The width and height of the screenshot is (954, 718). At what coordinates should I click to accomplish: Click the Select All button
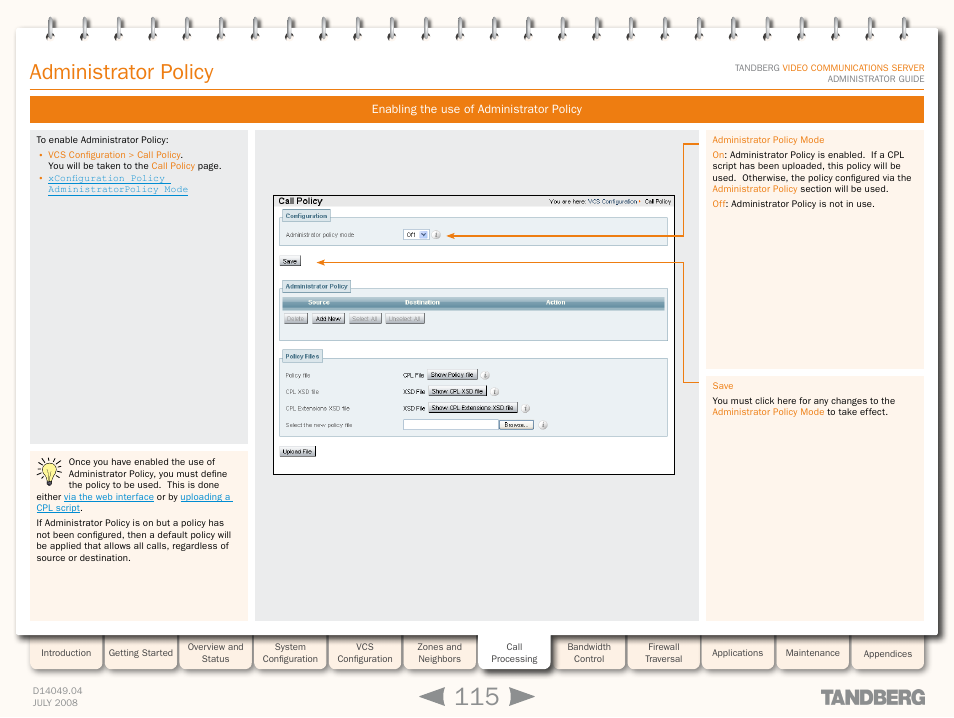[365, 319]
